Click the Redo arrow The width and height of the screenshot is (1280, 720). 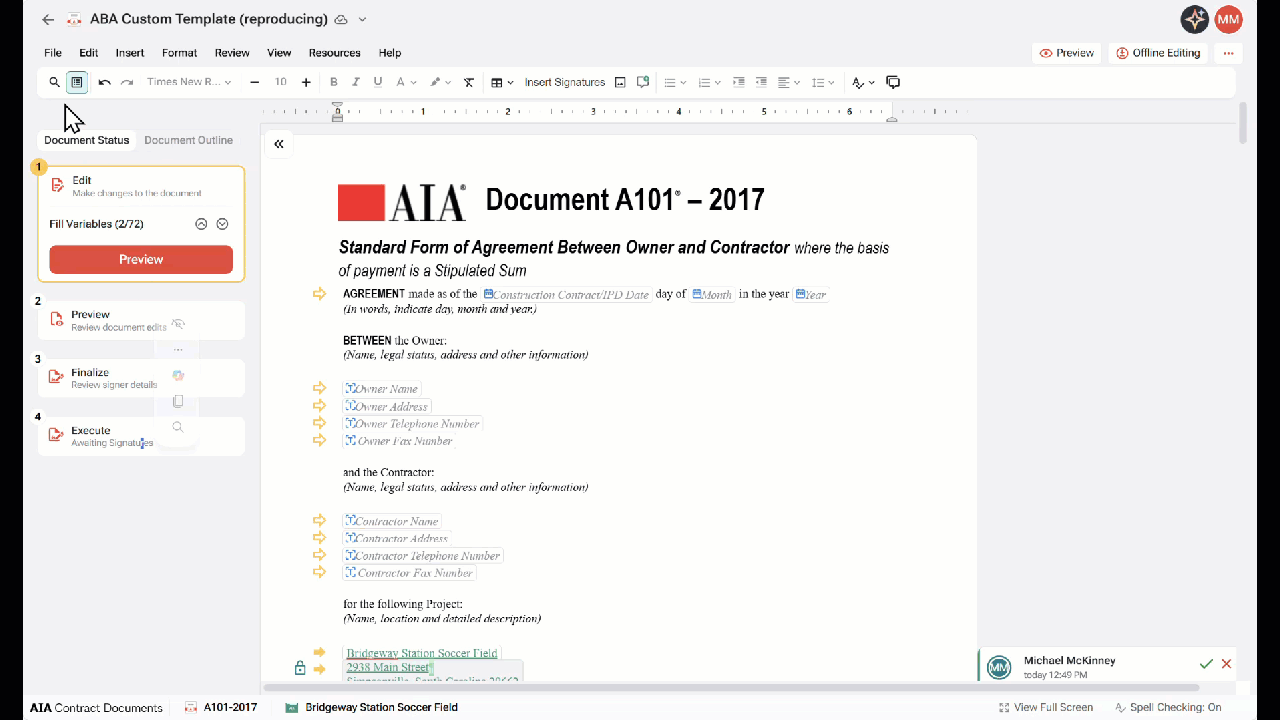(x=127, y=82)
